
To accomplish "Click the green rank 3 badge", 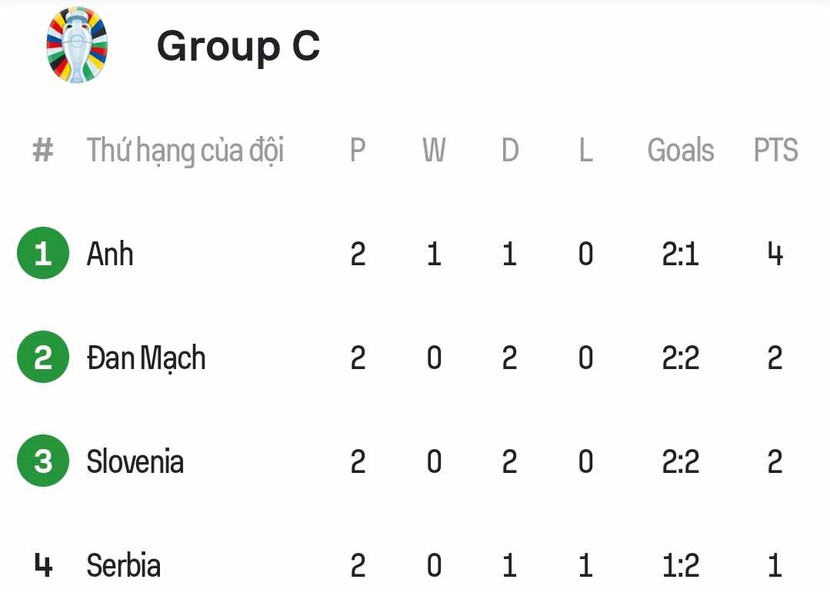I will point(42,462).
